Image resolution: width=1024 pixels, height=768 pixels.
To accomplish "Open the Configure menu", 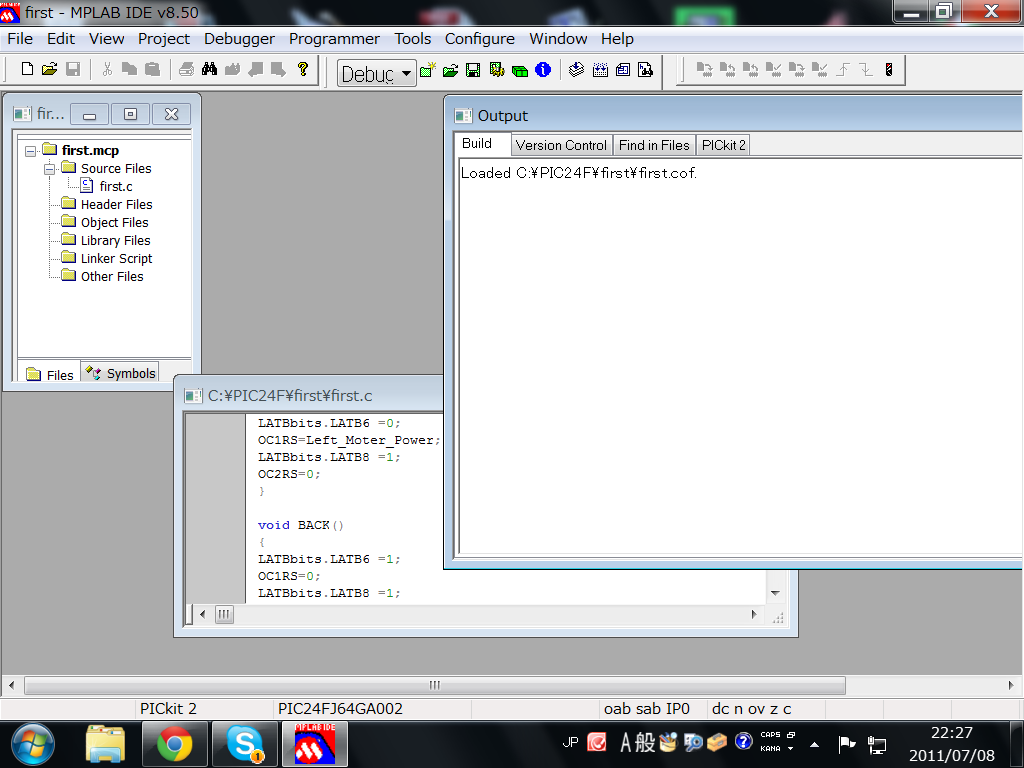I will (479, 39).
